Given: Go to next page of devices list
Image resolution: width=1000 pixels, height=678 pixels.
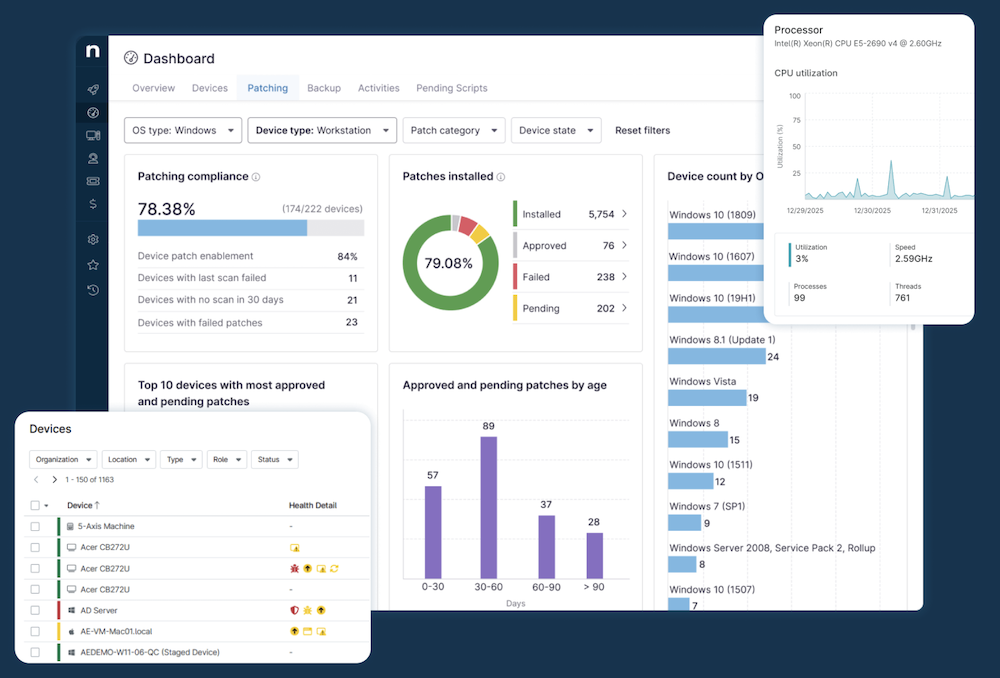Looking at the screenshot, I should pyautogui.click(x=54, y=480).
